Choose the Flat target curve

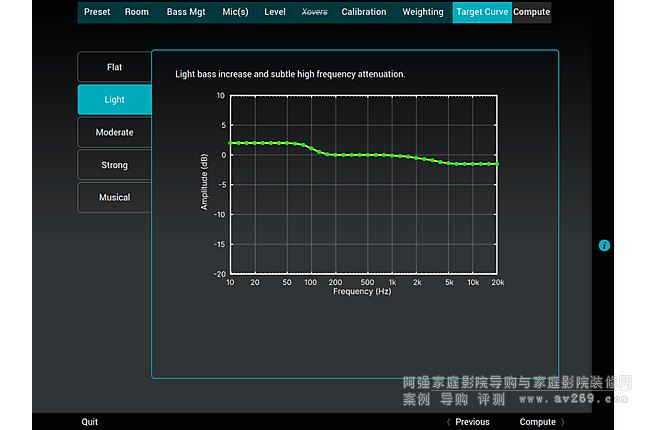coord(115,67)
